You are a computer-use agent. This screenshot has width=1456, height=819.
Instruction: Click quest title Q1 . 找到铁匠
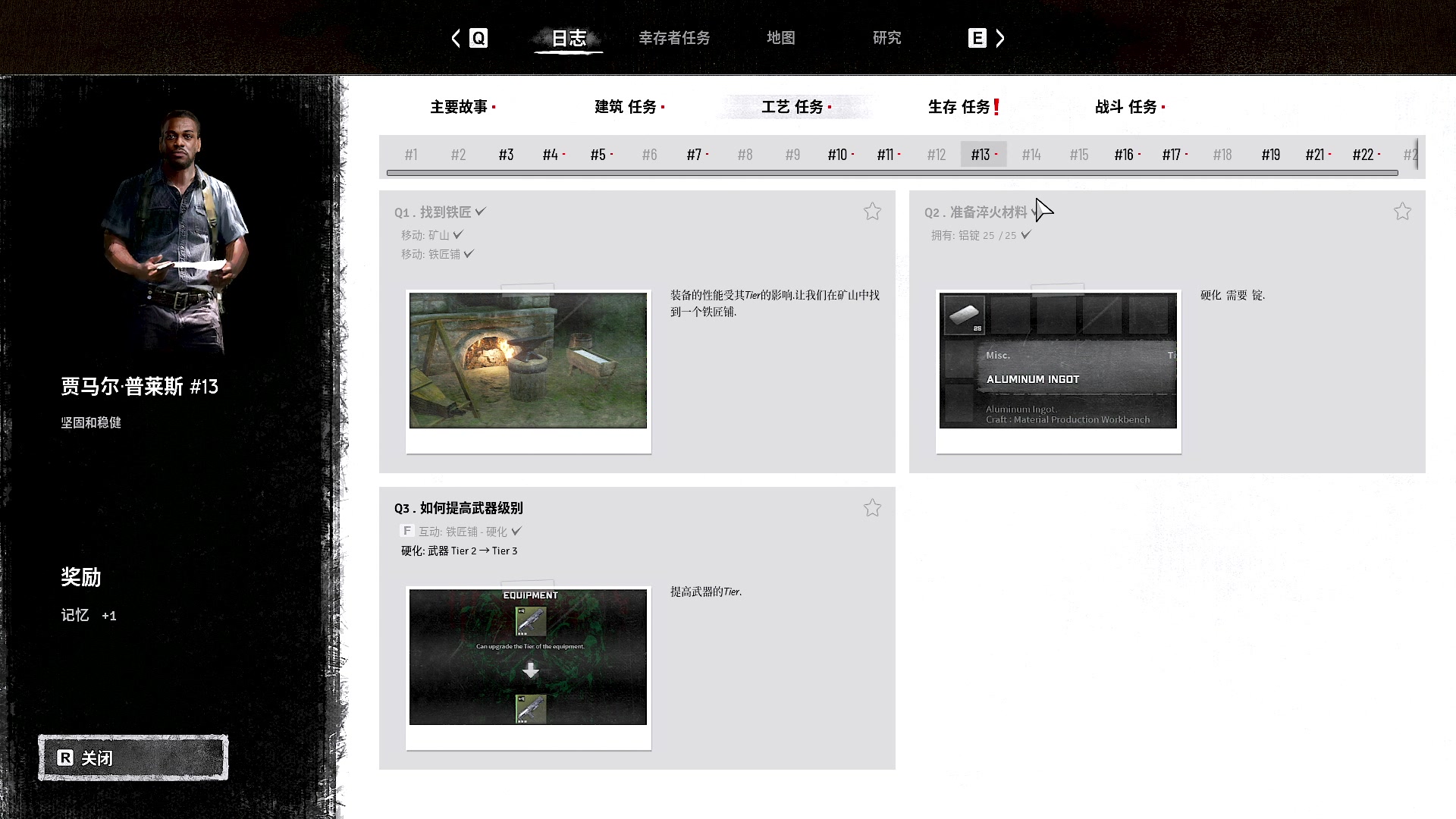pyautogui.click(x=432, y=212)
